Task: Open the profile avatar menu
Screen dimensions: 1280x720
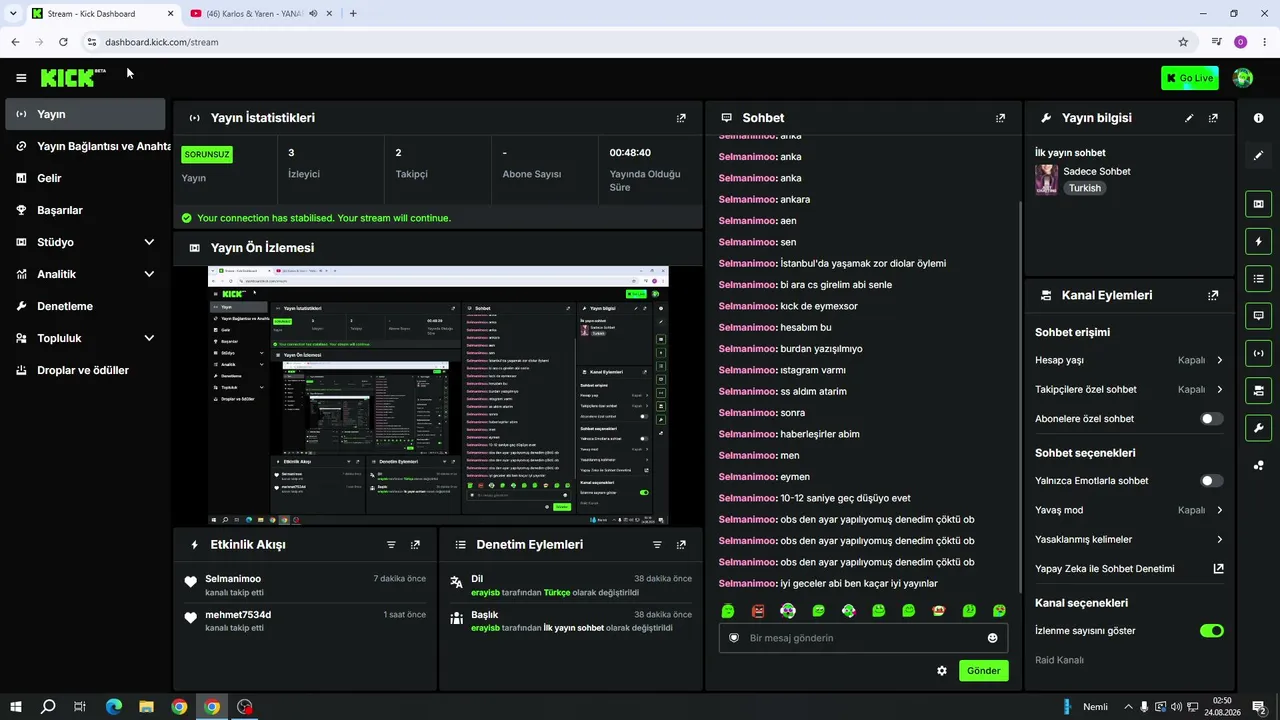Action: coord(1243,78)
